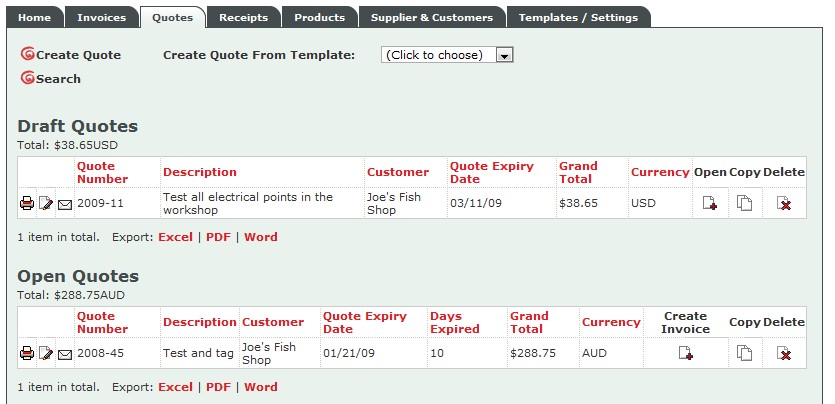Create invoice from quote 2008-45
Image resolution: width=835 pixels, height=404 pixels.
point(685,353)
